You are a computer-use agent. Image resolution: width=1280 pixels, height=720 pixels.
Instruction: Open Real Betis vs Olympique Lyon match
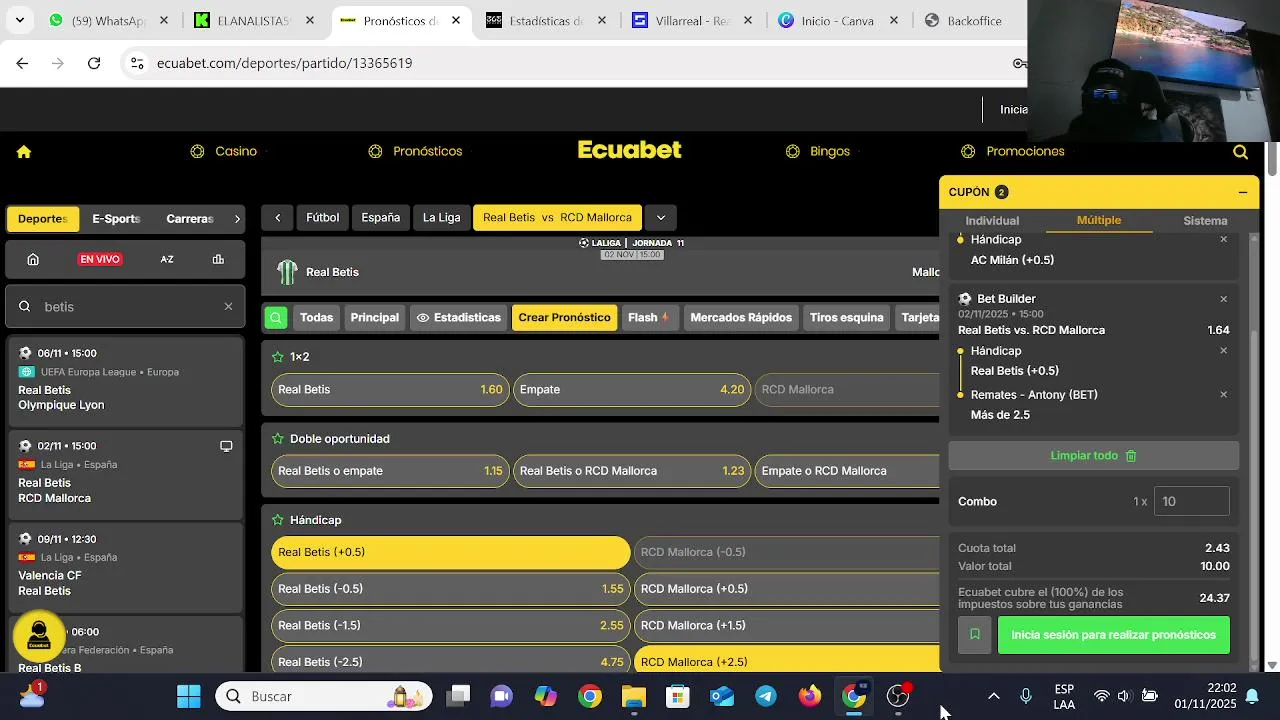coord(125,380)
